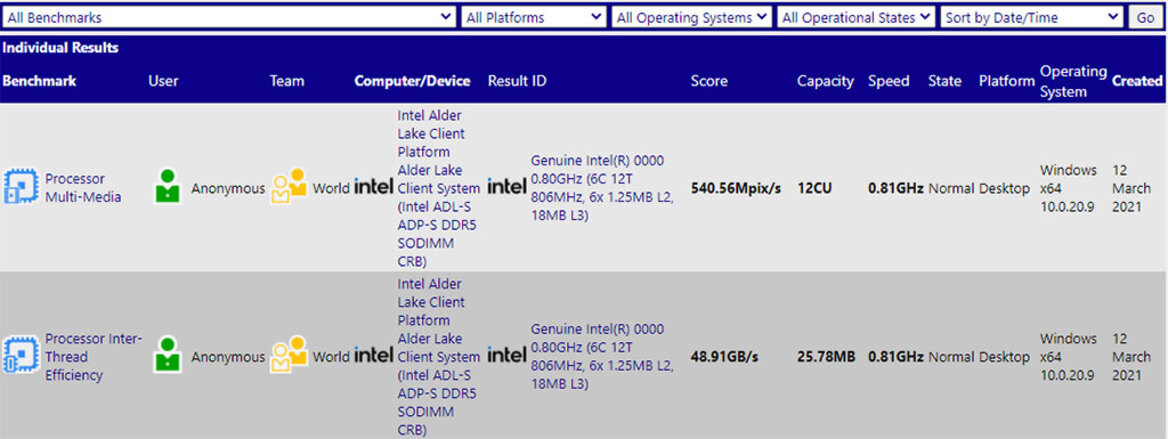
Task: Click Intel logo beside Result ID in Inter-Thread row
Action: 507,356
